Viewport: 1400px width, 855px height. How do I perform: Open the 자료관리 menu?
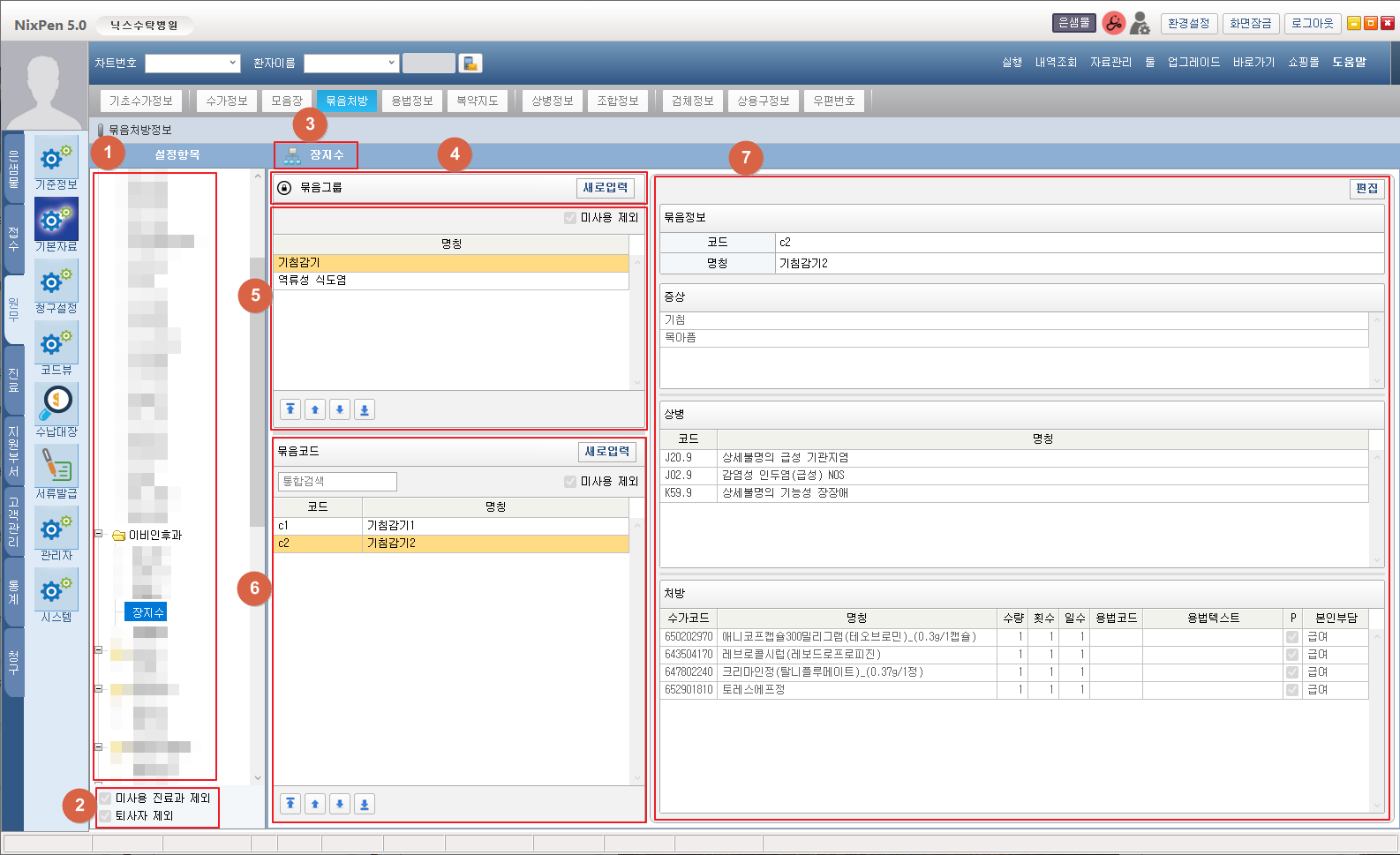click(1110, 63)
